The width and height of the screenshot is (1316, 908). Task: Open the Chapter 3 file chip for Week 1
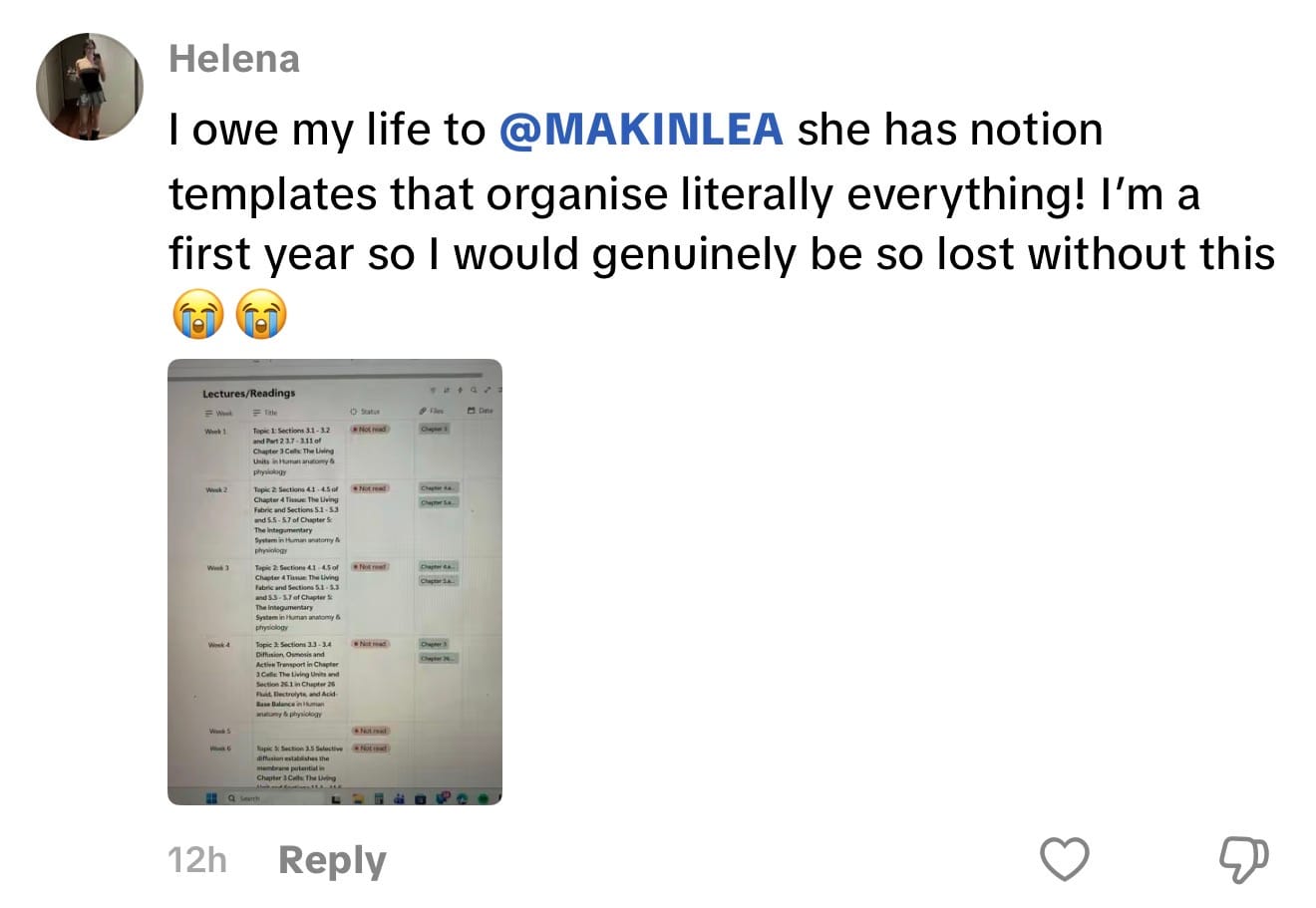(434, 429)
